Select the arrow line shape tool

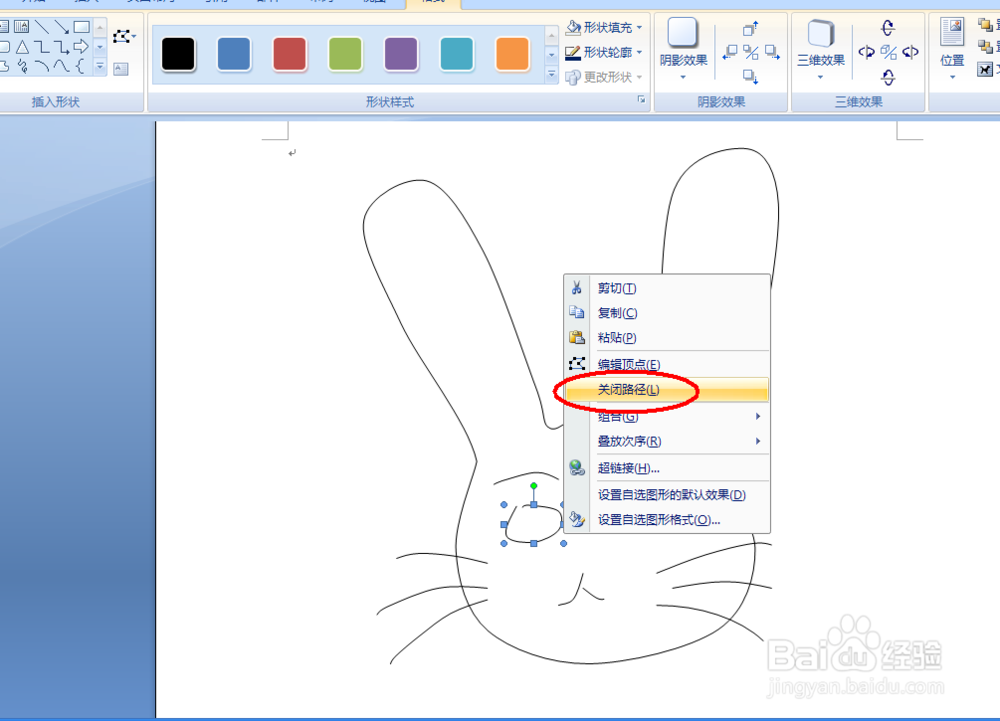61,27
